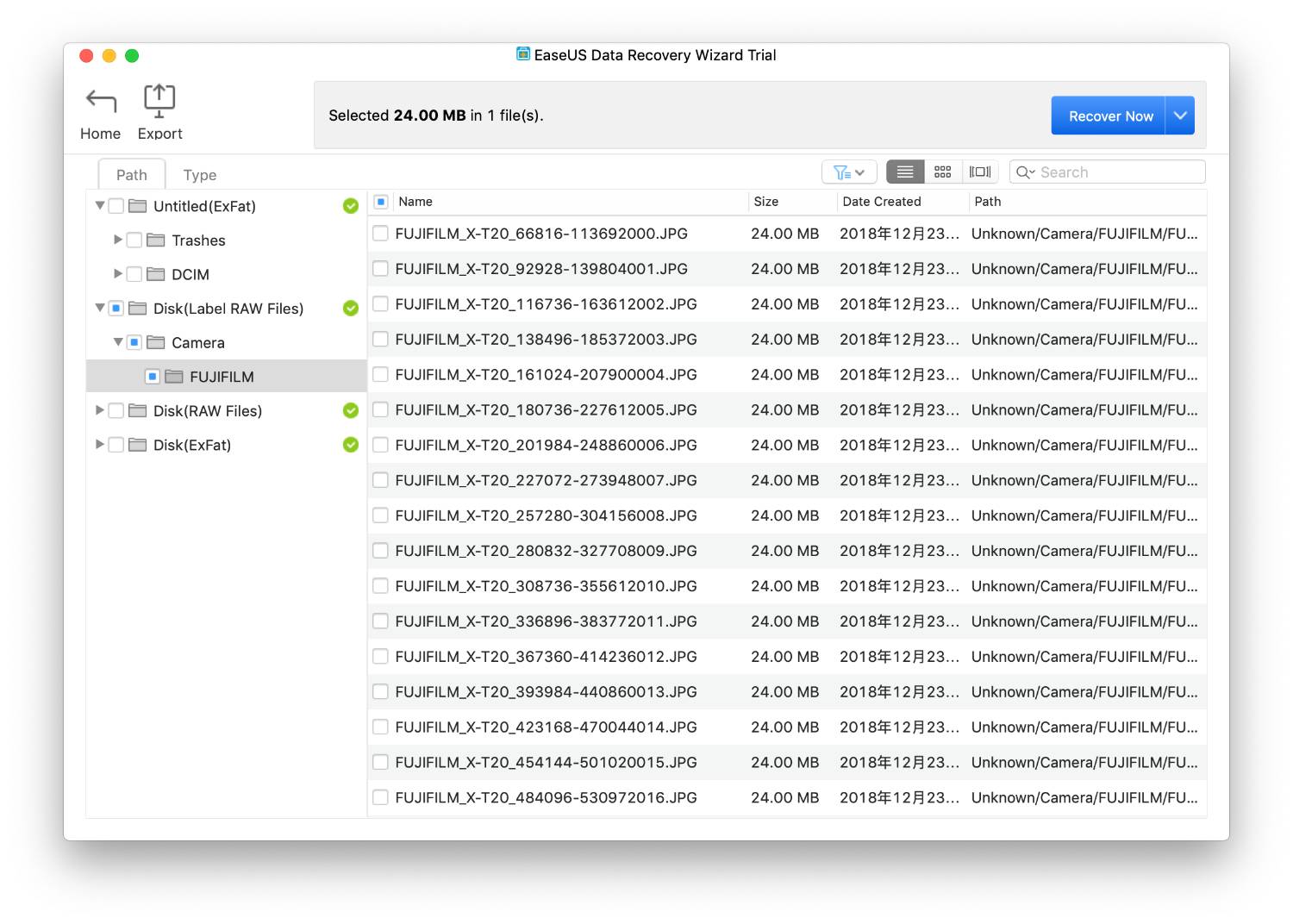
Task: Click the Disk(Label RAW Files) folder icon
Action: 138,308
